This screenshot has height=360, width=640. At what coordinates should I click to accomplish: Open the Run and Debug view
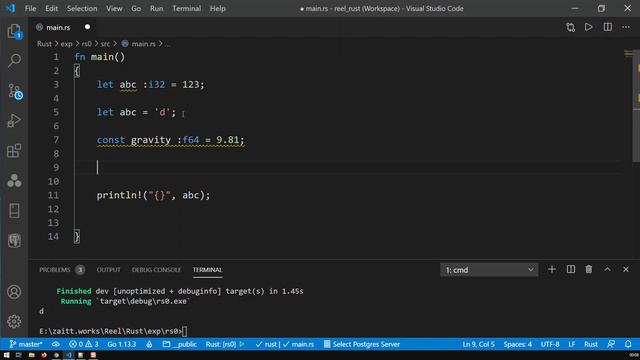[x=14, y=121]
